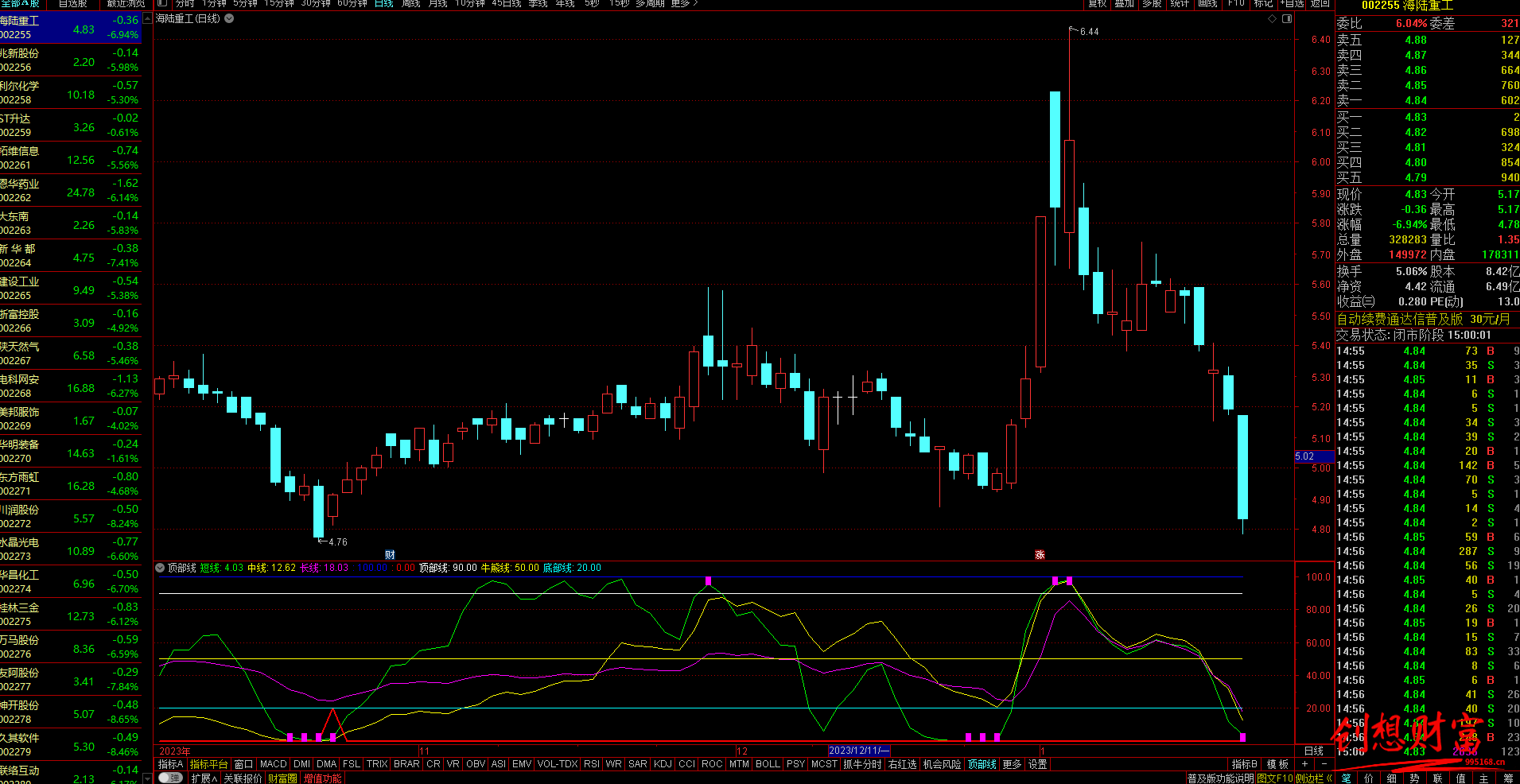Click the 指标A button
Screen dimensions: 1520x784
click(171, 764)
